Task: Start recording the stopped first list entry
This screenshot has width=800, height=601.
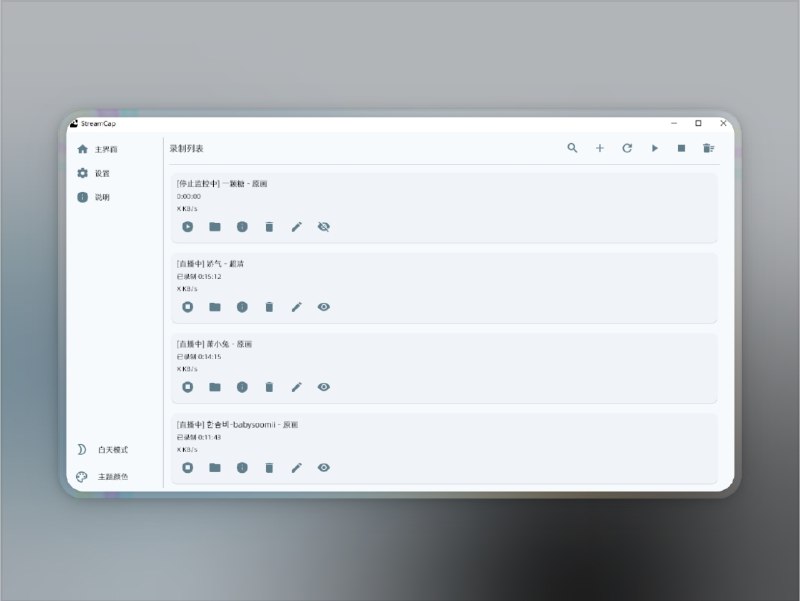Action: pos(188,227)
